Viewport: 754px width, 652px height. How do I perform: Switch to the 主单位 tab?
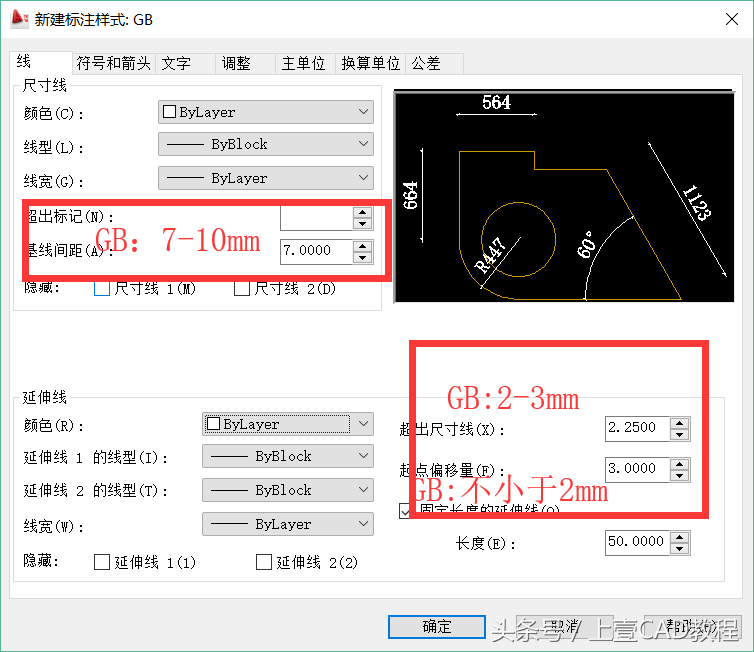(x=305, y=63)
